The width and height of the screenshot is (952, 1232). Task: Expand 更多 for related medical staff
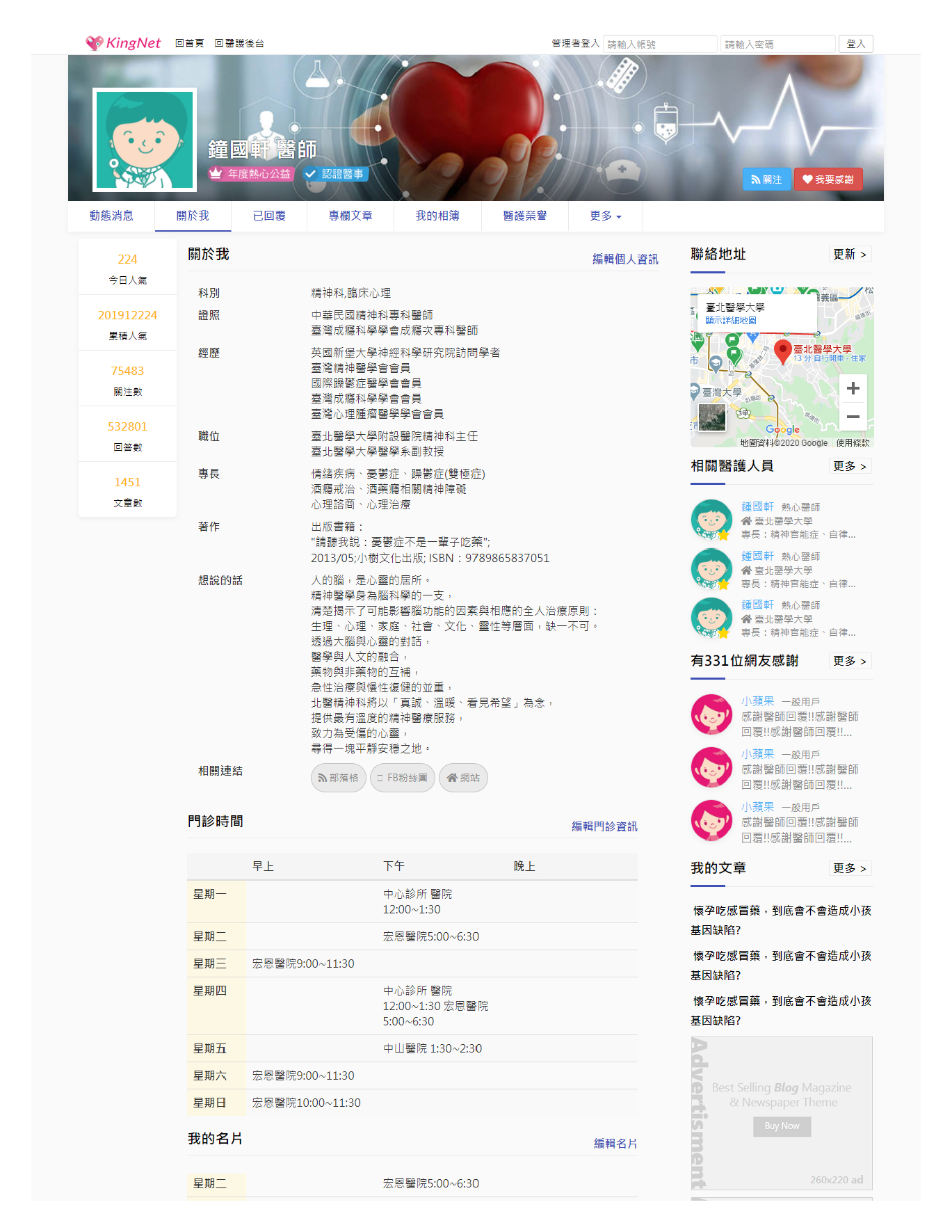[850, 466]
